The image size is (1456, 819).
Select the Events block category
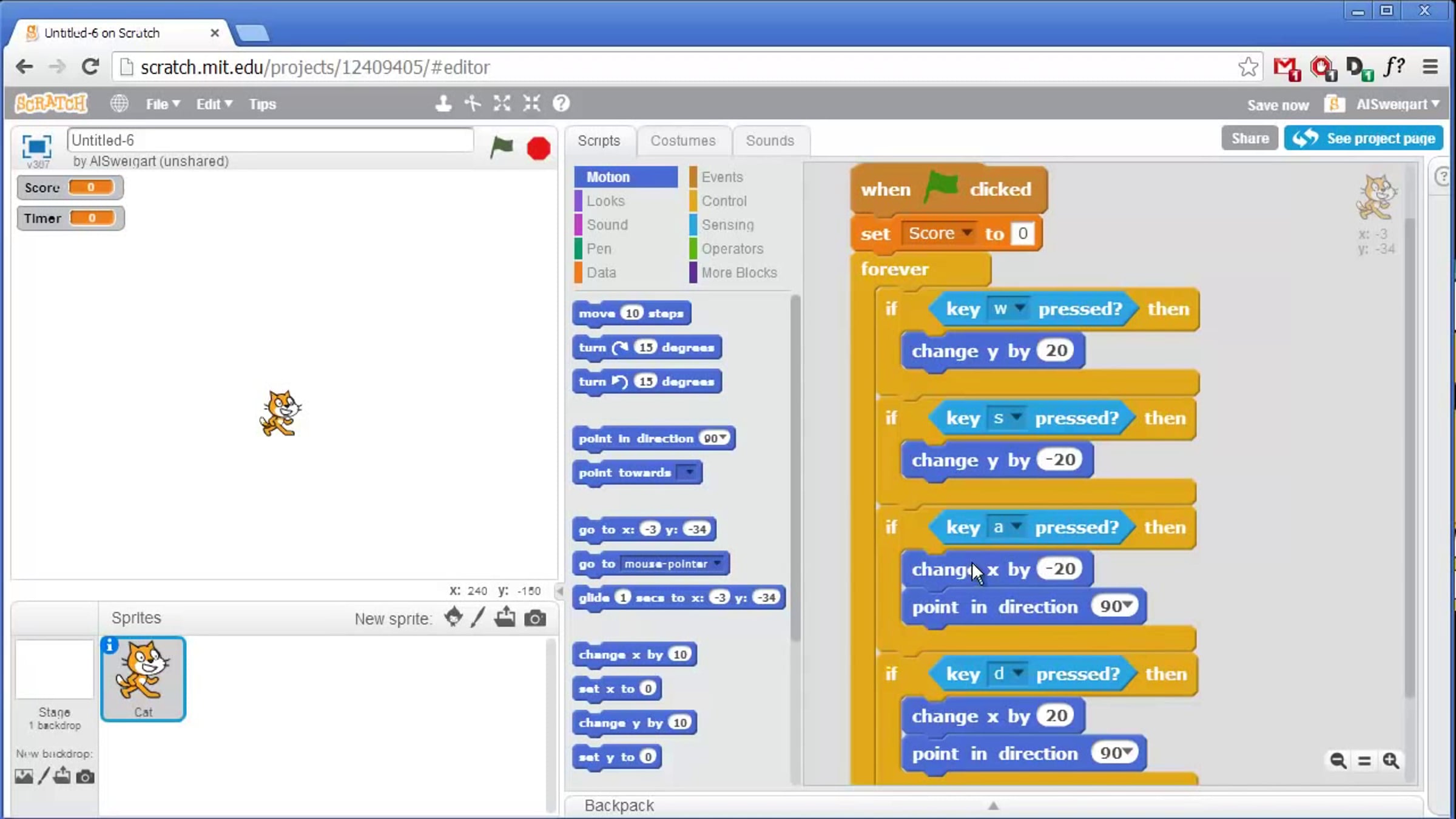coord(741,177)
